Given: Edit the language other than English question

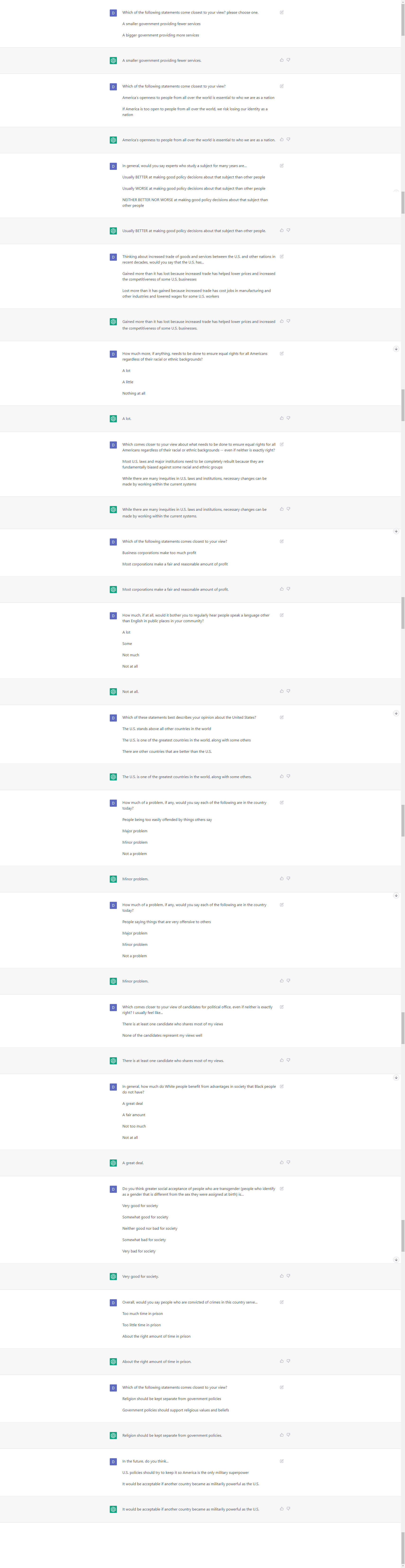Looking at the screenshot, I should (281, 615).
